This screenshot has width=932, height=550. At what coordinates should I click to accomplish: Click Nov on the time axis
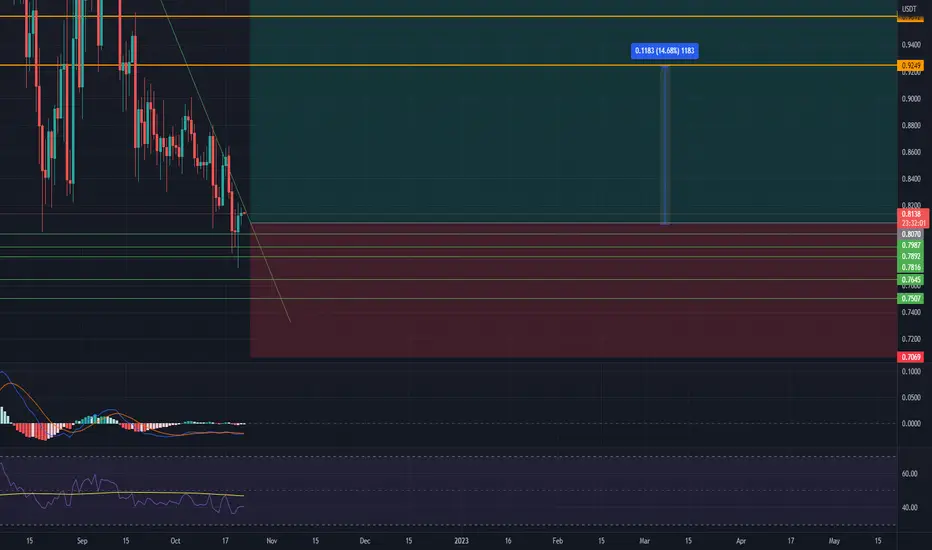click(x=272, y=540)
